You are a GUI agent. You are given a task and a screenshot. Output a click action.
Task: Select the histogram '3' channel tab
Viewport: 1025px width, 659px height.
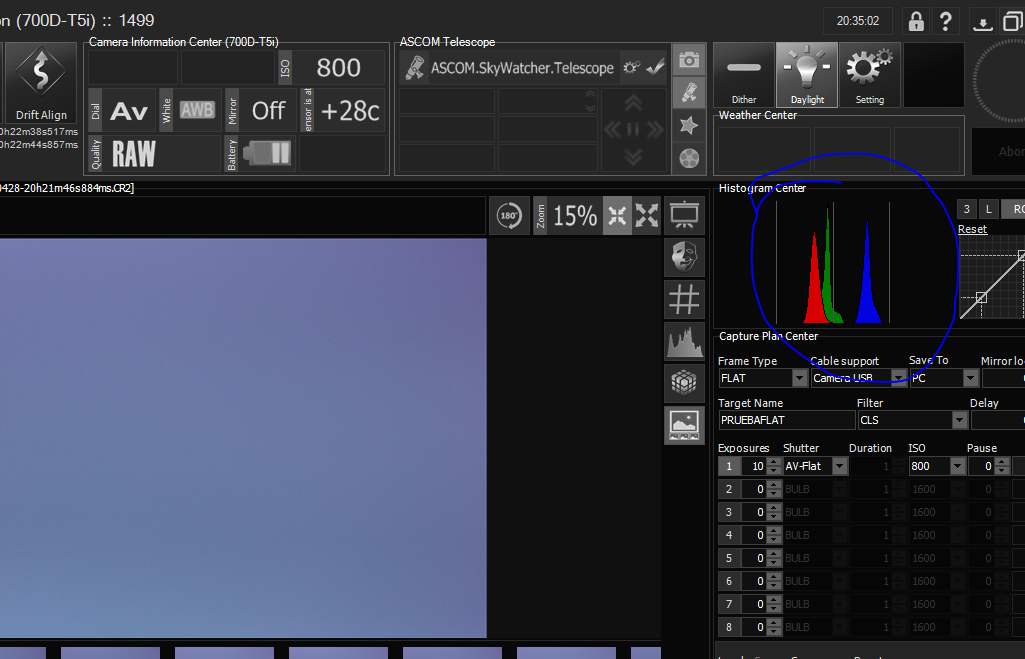point(967,209)
